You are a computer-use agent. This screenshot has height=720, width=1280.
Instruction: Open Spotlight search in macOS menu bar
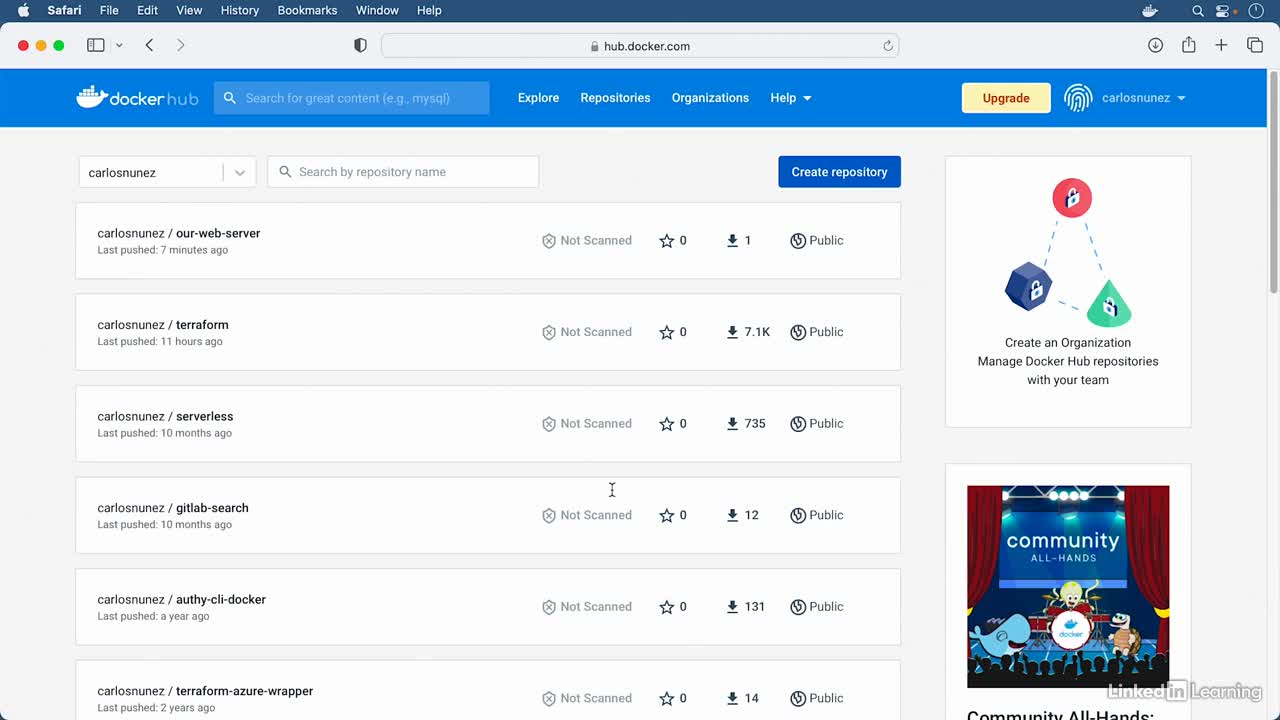pos(1198,10)
